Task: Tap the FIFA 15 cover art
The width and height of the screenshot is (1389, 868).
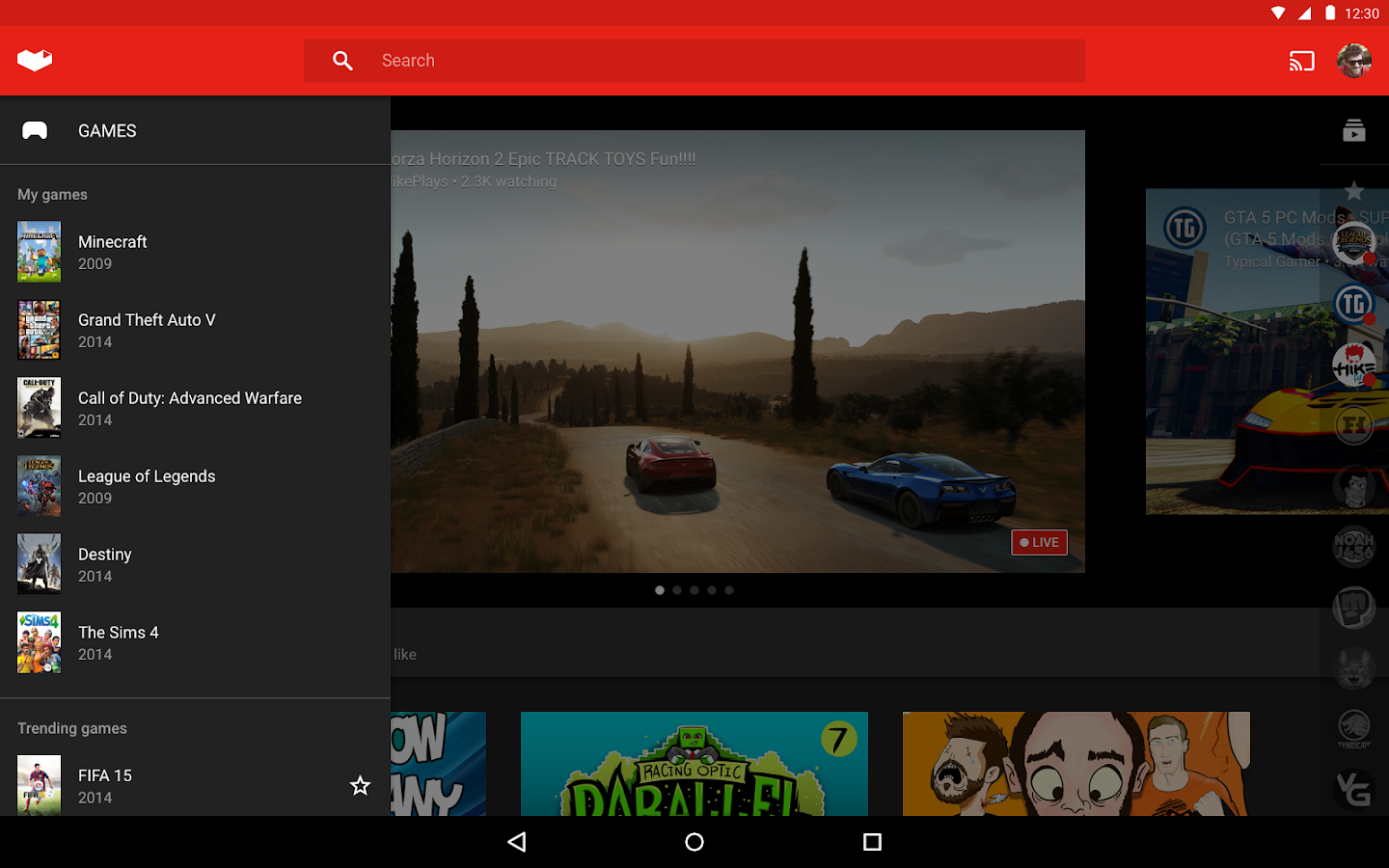Action: tap(39, 785)
